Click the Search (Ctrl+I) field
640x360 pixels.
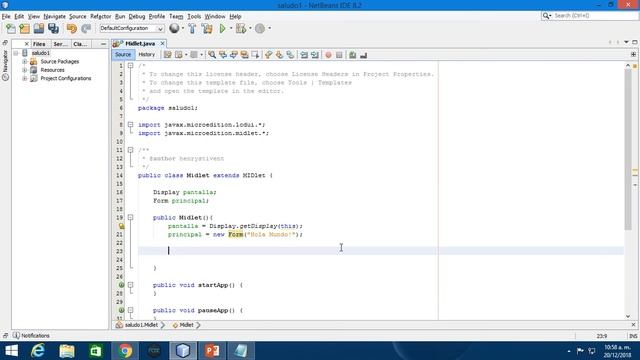click(589, 16)
